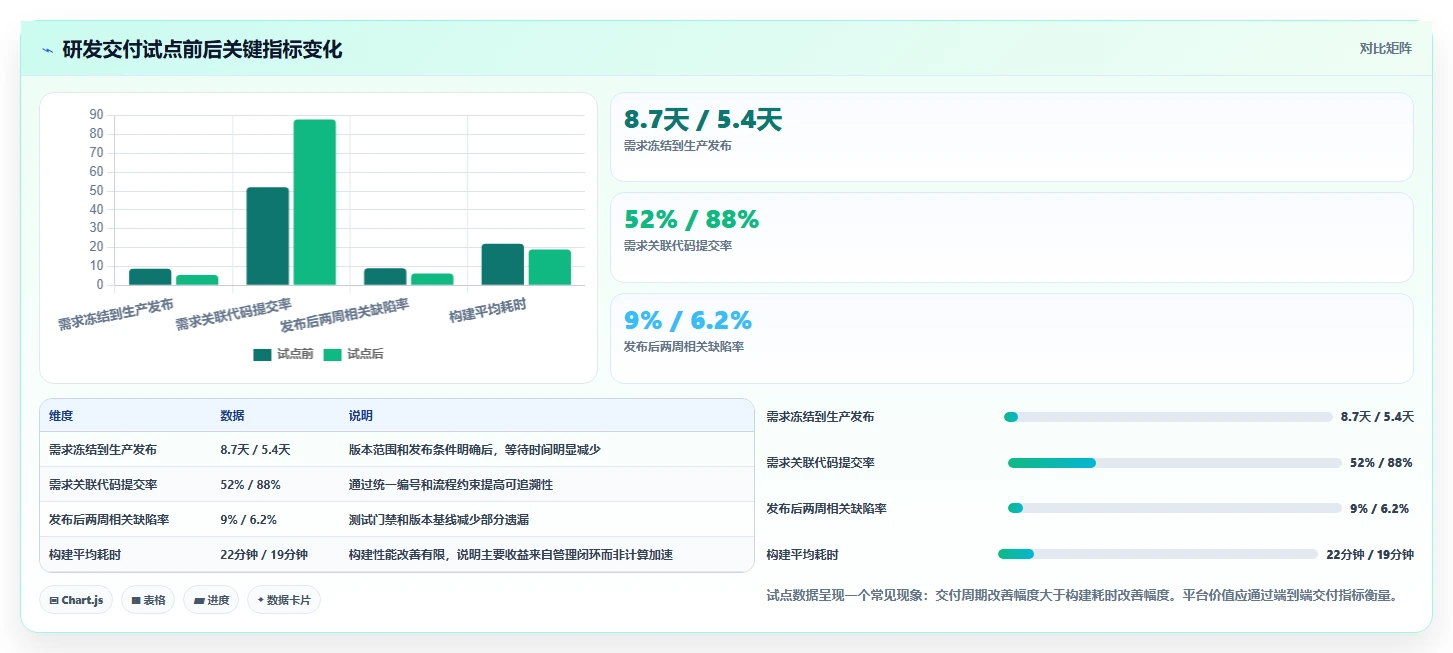Click 构建平均耗时 progress bar
The width and height of the screenshot is (1453, 653).
1158,554
